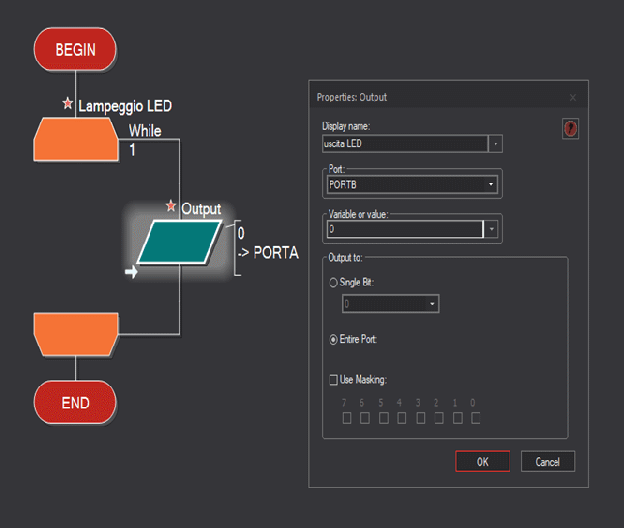Click the Display name field 'uscita LED'
The image size is (630, 528).
tap(405, 144)
